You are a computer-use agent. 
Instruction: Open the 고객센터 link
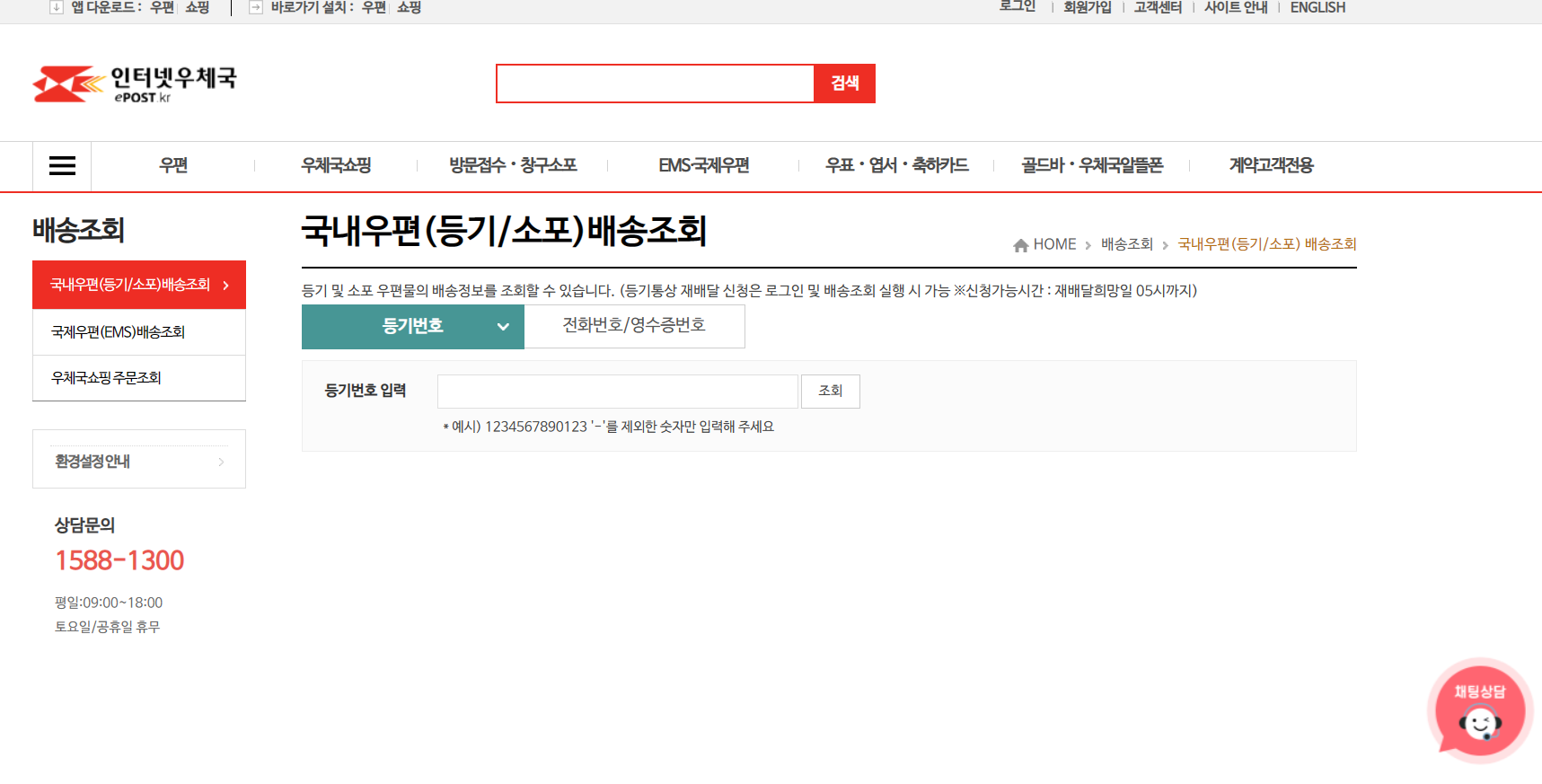click(x=1158, y=7)
